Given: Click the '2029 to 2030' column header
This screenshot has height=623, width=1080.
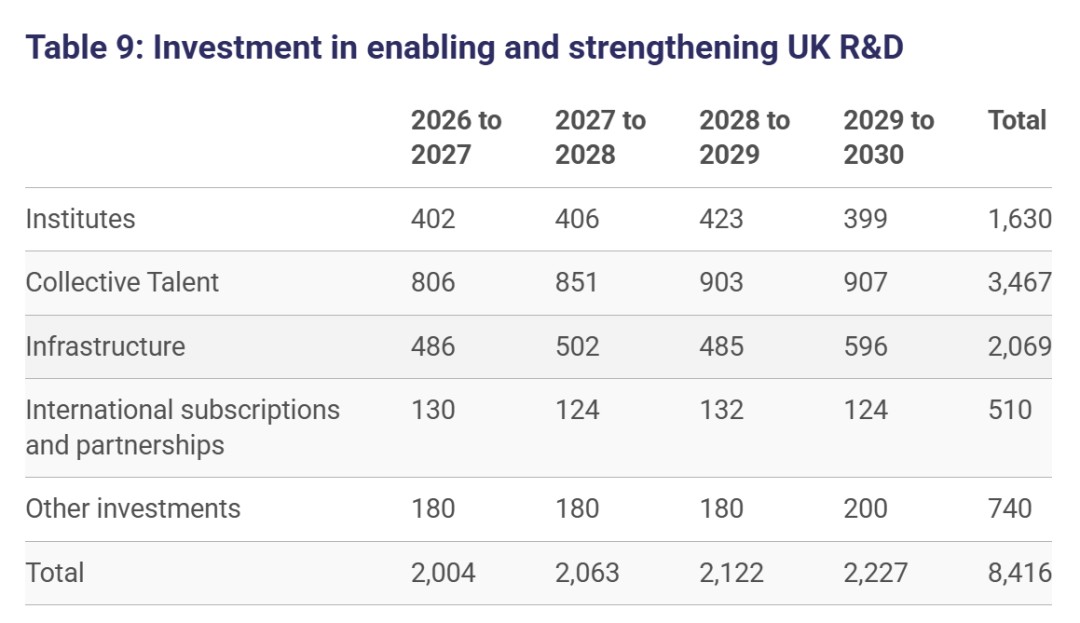Looking at the screenshot, I should 888,137.
